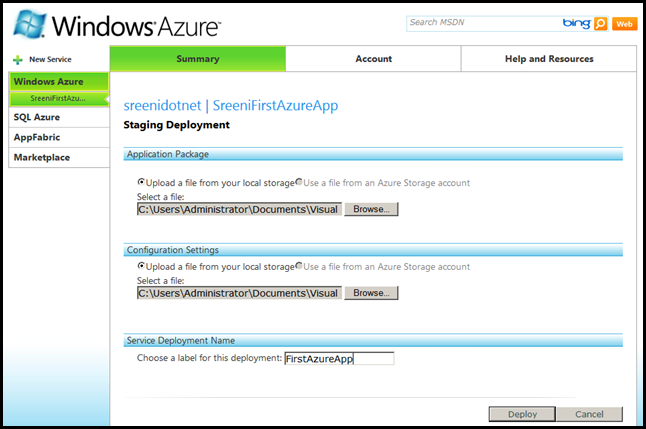The height and width of the screenshot is (429, 646).
Task: Click the orange Bing search magnifier icon
Action: pos(600,23)
